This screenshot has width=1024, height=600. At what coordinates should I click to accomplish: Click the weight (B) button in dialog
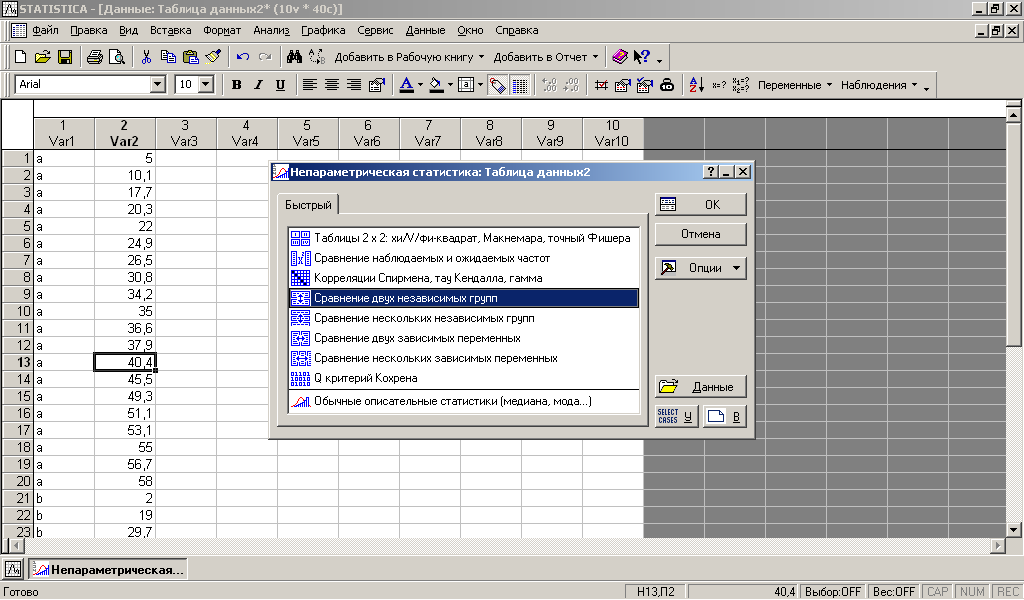[725, 417]
